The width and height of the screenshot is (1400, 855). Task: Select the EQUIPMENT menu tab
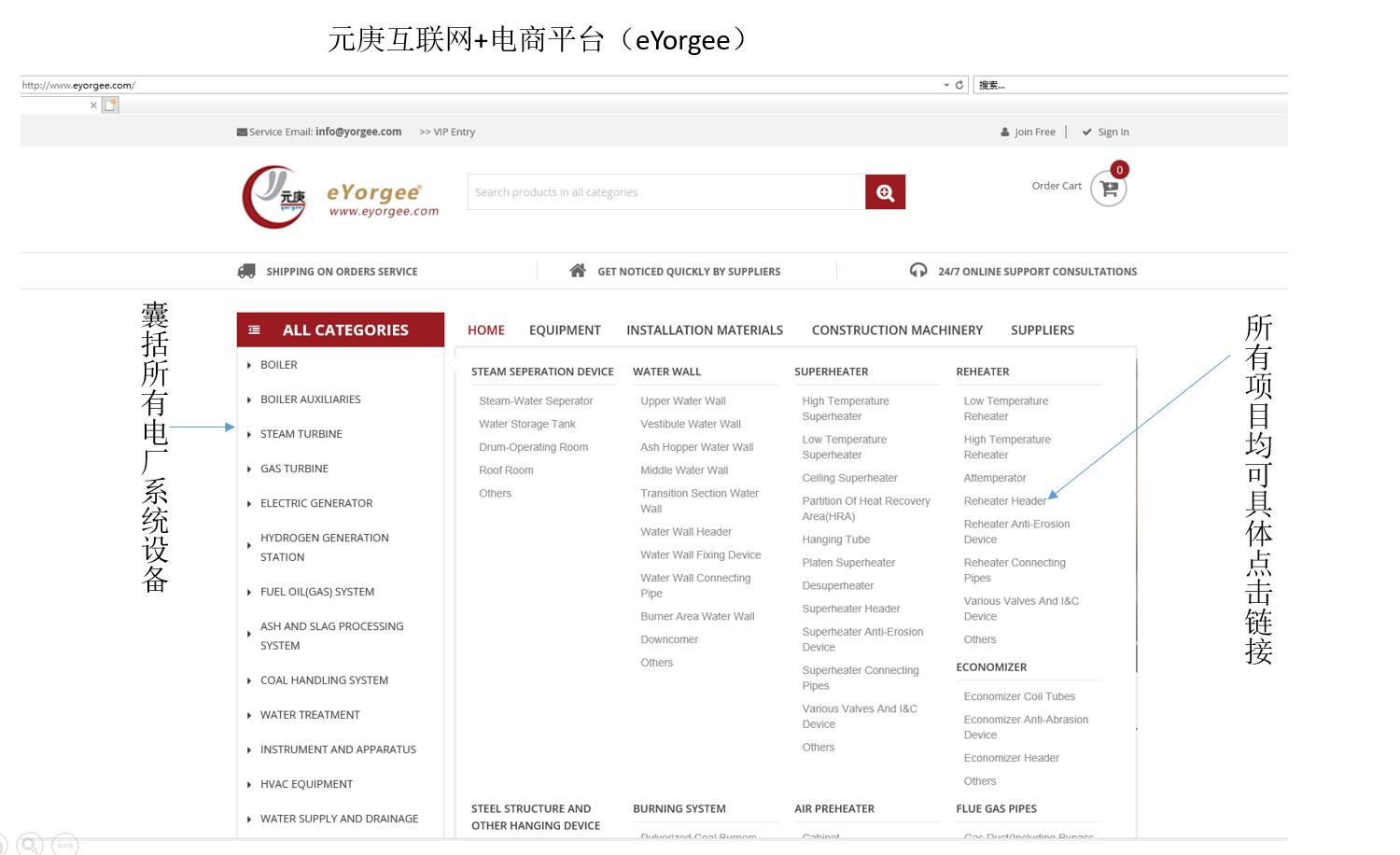click(565, 330)
